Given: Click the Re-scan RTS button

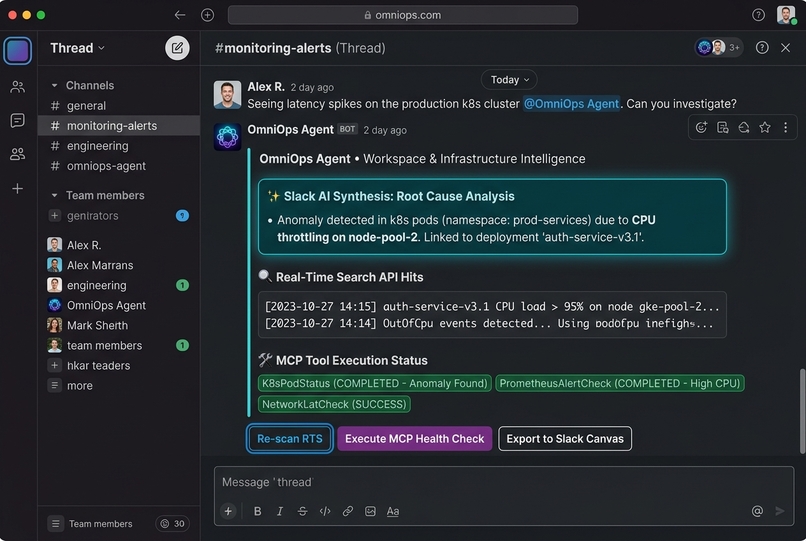Looking at the screenshot, I should (x=290, y=439).
